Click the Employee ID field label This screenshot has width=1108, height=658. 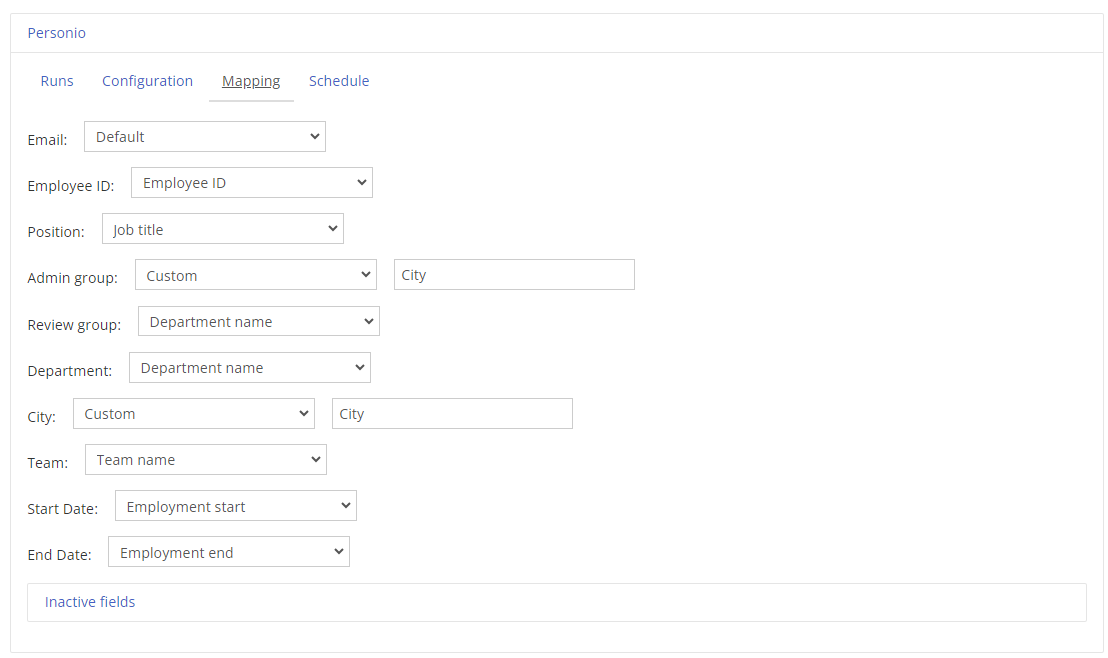71,186
